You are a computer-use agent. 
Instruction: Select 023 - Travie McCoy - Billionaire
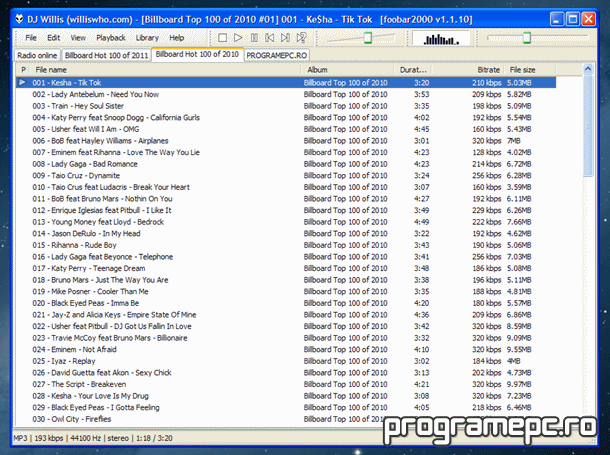pos(286,338)
